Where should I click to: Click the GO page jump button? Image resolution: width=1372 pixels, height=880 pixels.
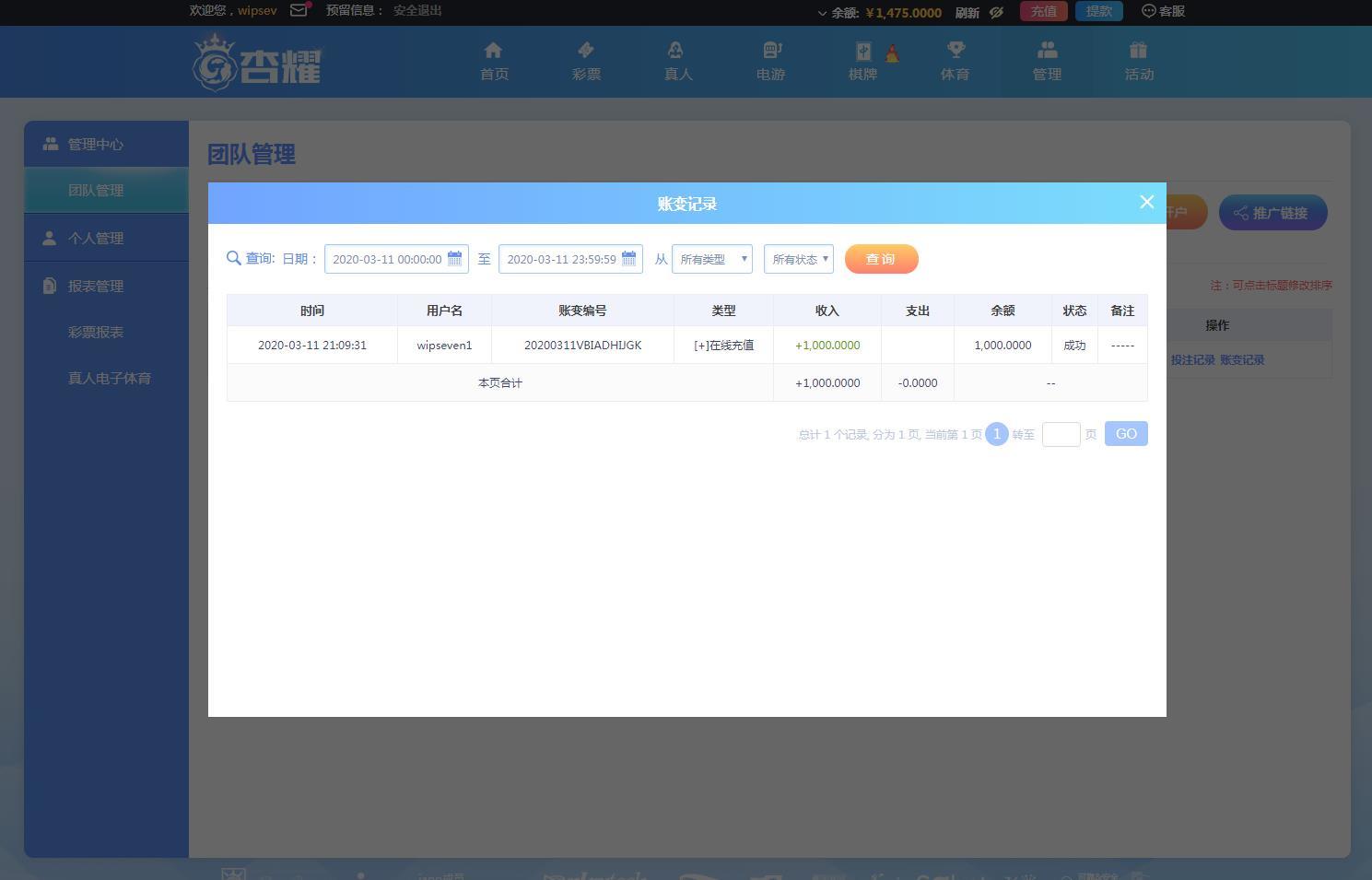(x=1126, y=434)
